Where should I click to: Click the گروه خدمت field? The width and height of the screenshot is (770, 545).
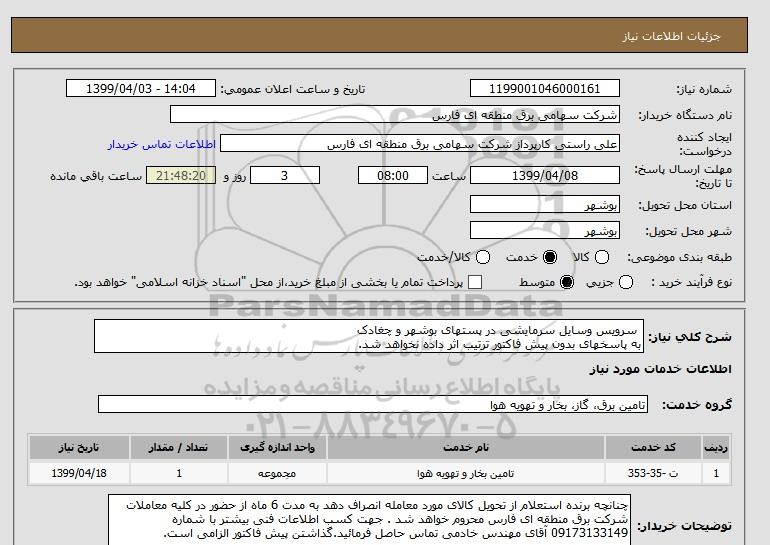click(373, 405)
